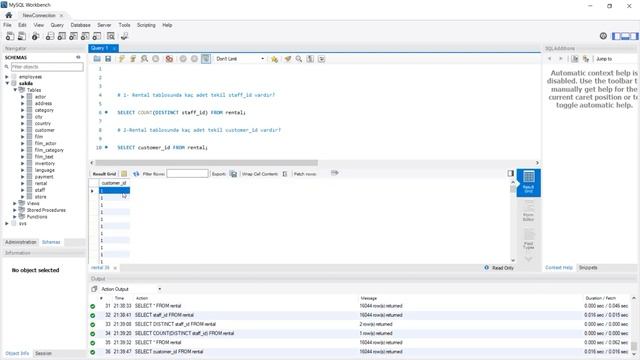640x360 pixels.
Task: Toggle the right SQL Additions panel visibility
Action: (x=634, y=36)
